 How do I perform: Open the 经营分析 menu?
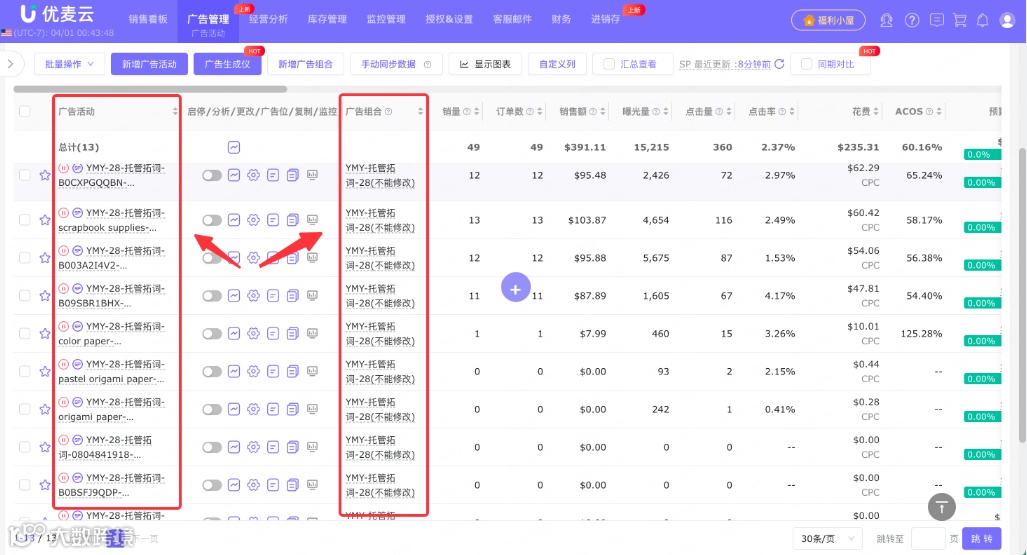pyautogui.click(x=268, y=20)
